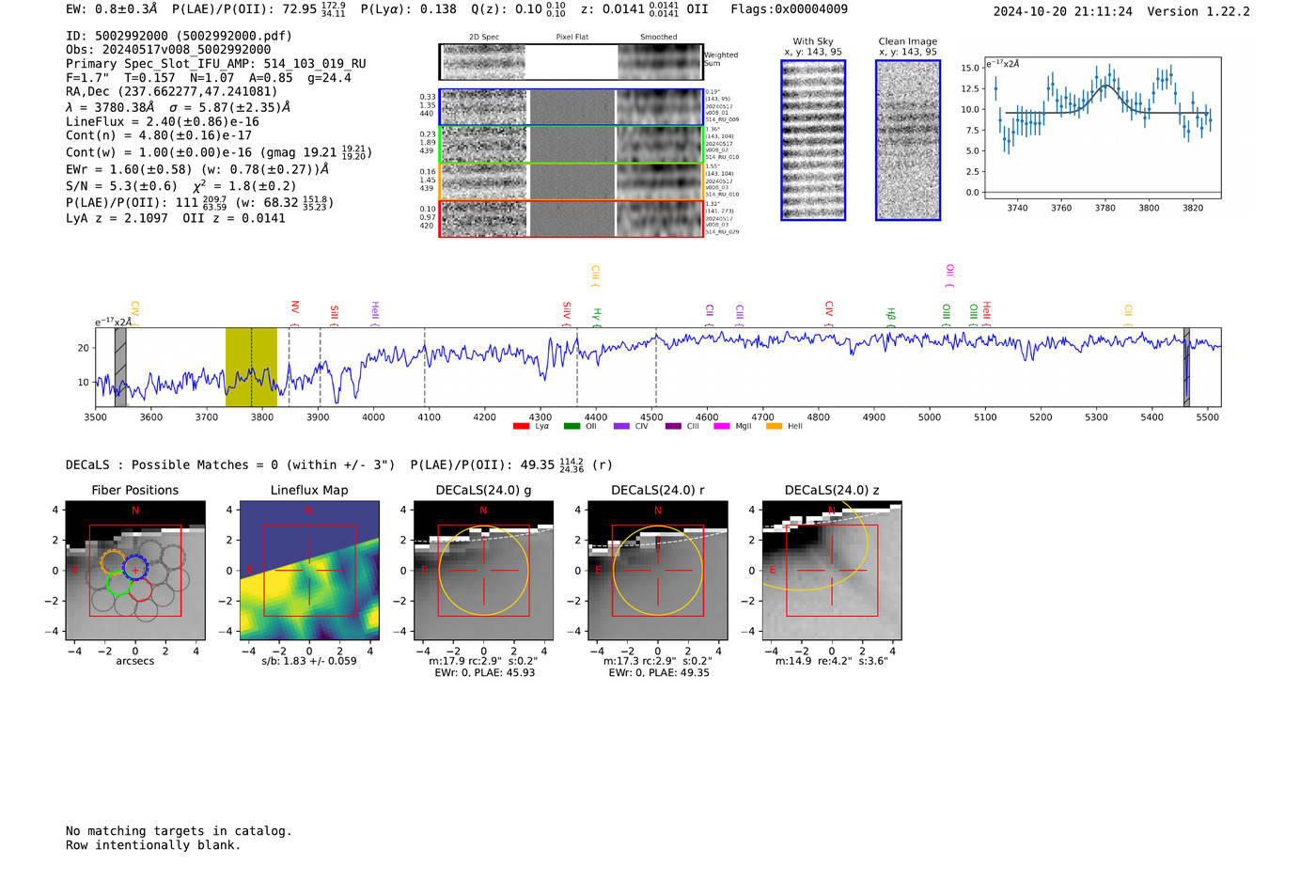Click the green dashed fiber circle
The width and height of the screenshot is (1316, 896).
(118, 585)
